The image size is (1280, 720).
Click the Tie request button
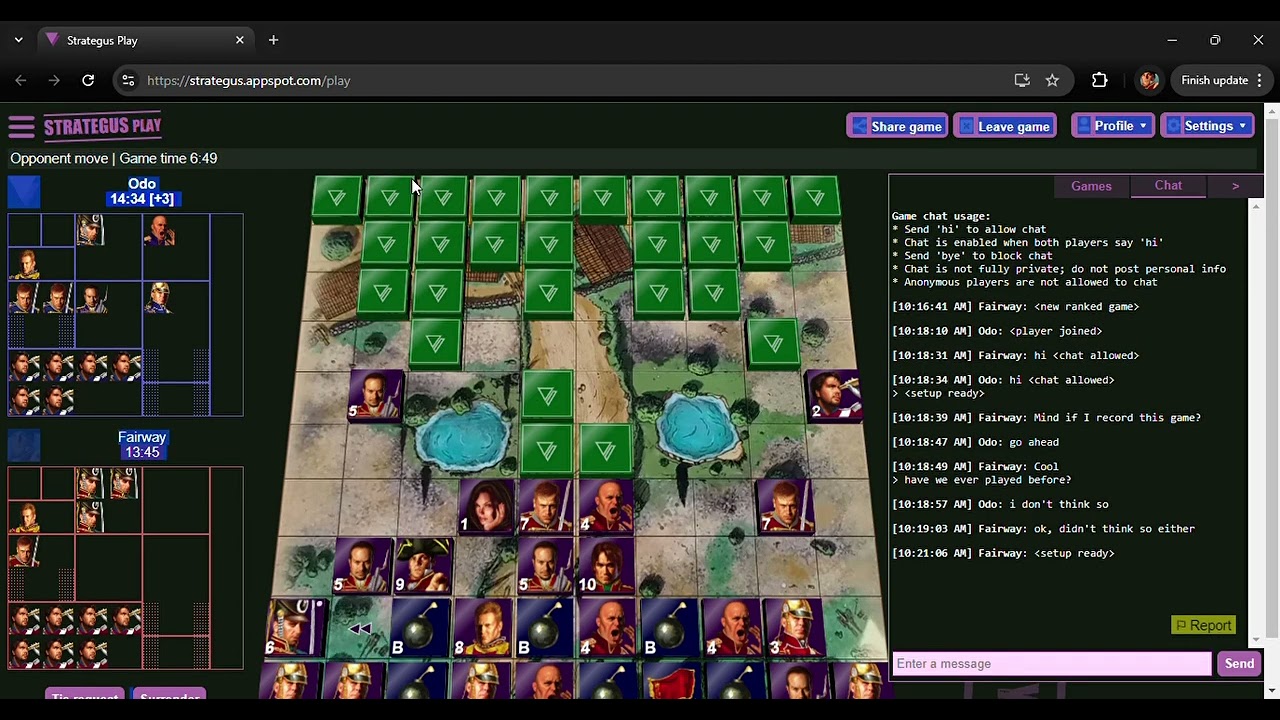[x=85, y=696]
